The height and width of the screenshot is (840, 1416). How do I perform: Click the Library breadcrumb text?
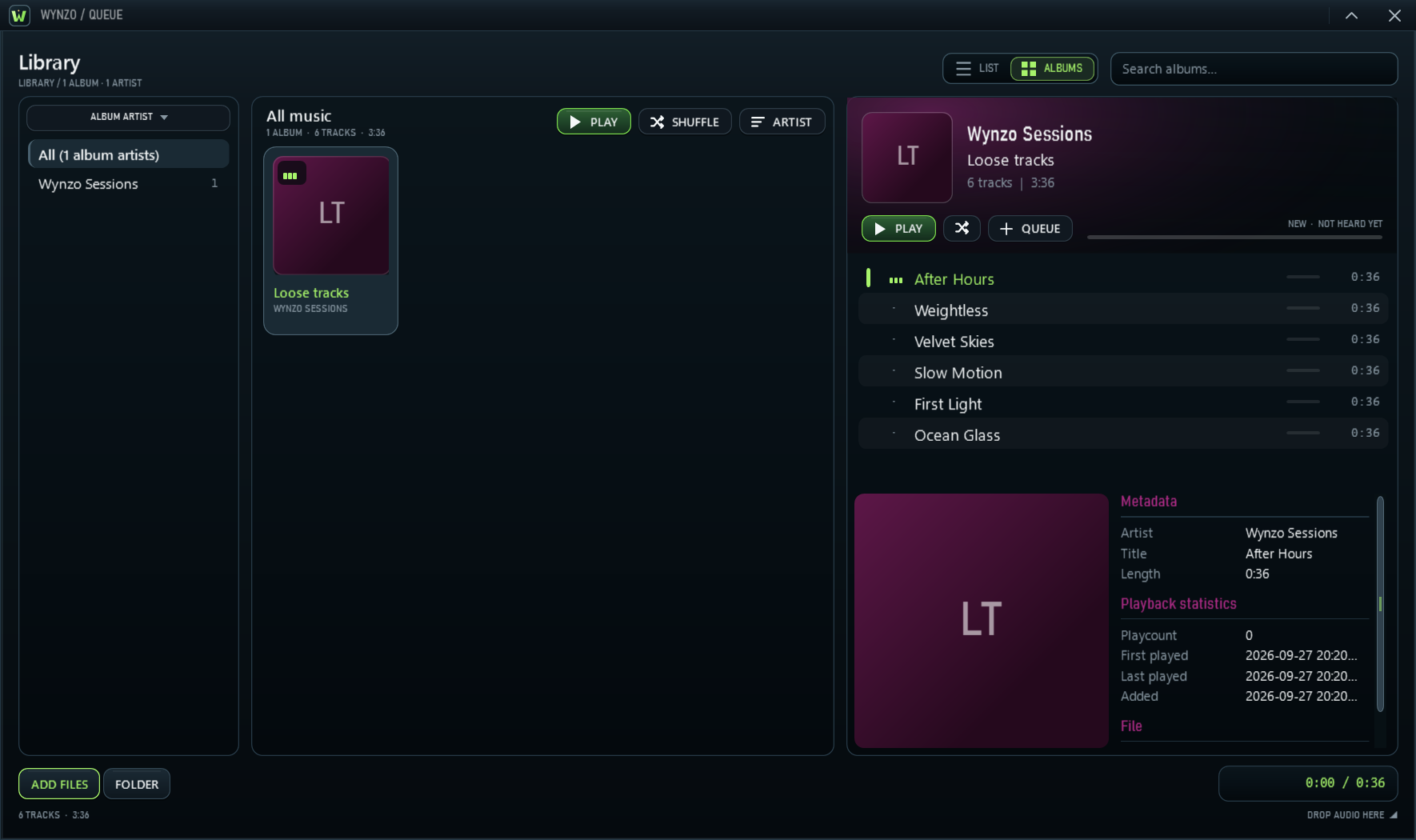pos(80,83)
